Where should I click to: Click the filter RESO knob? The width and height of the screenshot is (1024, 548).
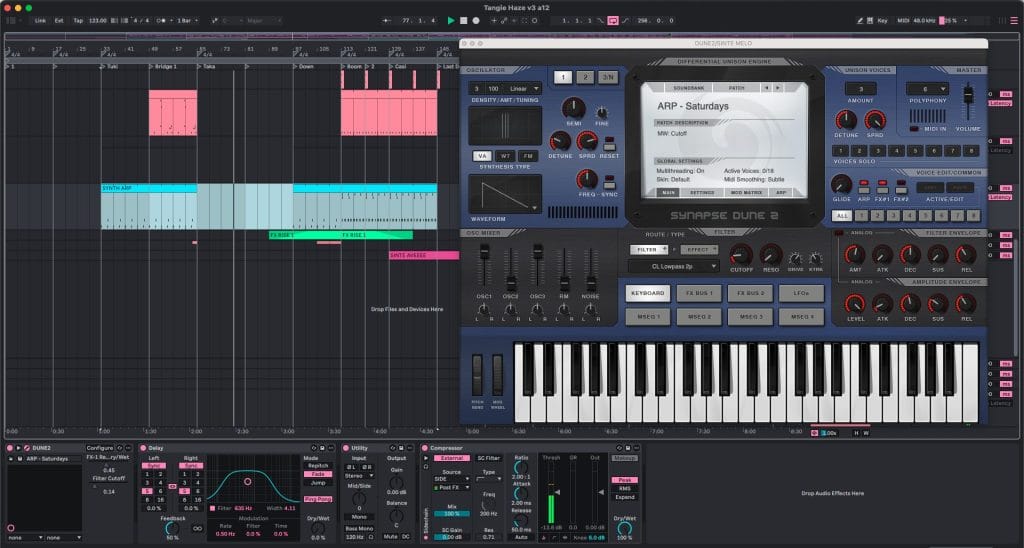coord(771,255)
